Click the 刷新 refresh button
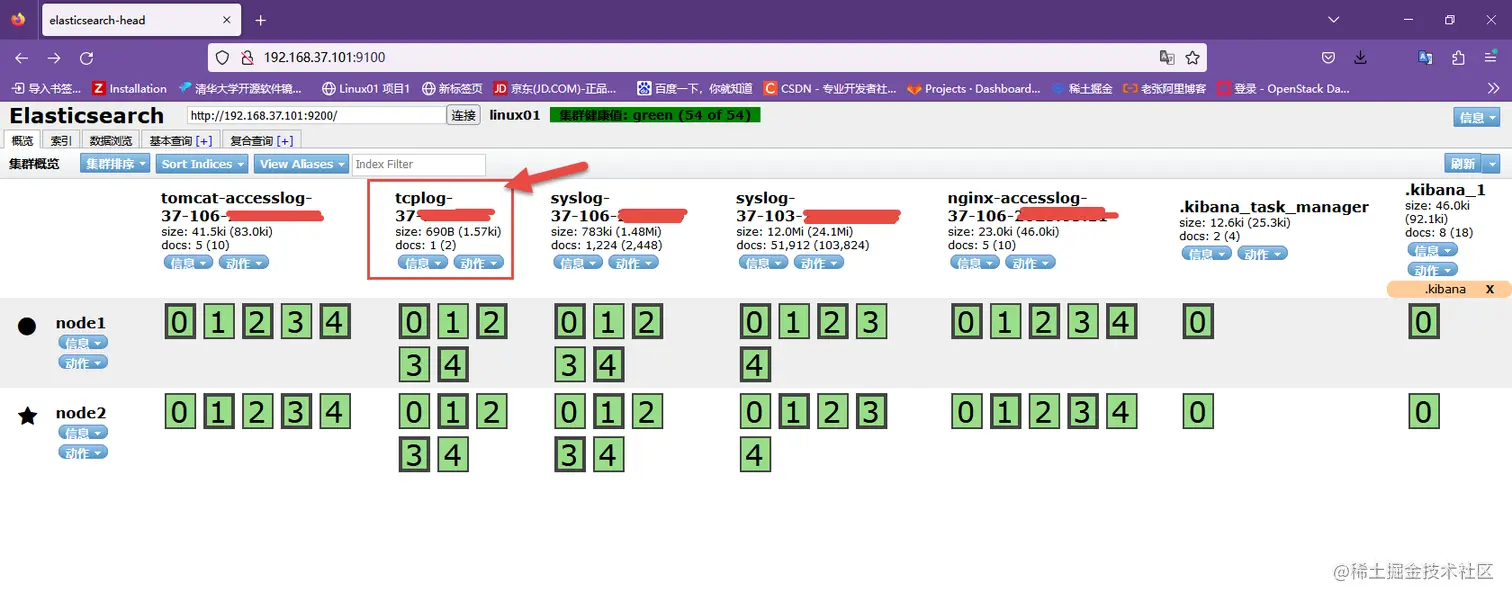 click(1463, 164)
